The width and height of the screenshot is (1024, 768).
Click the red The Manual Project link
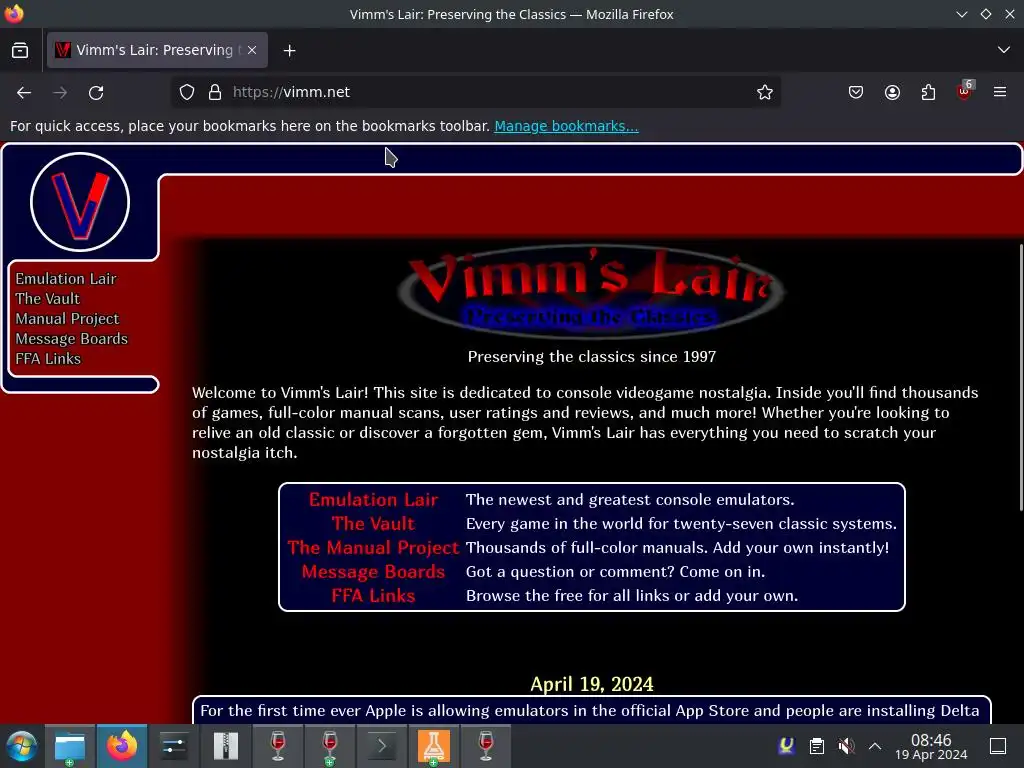374,547
